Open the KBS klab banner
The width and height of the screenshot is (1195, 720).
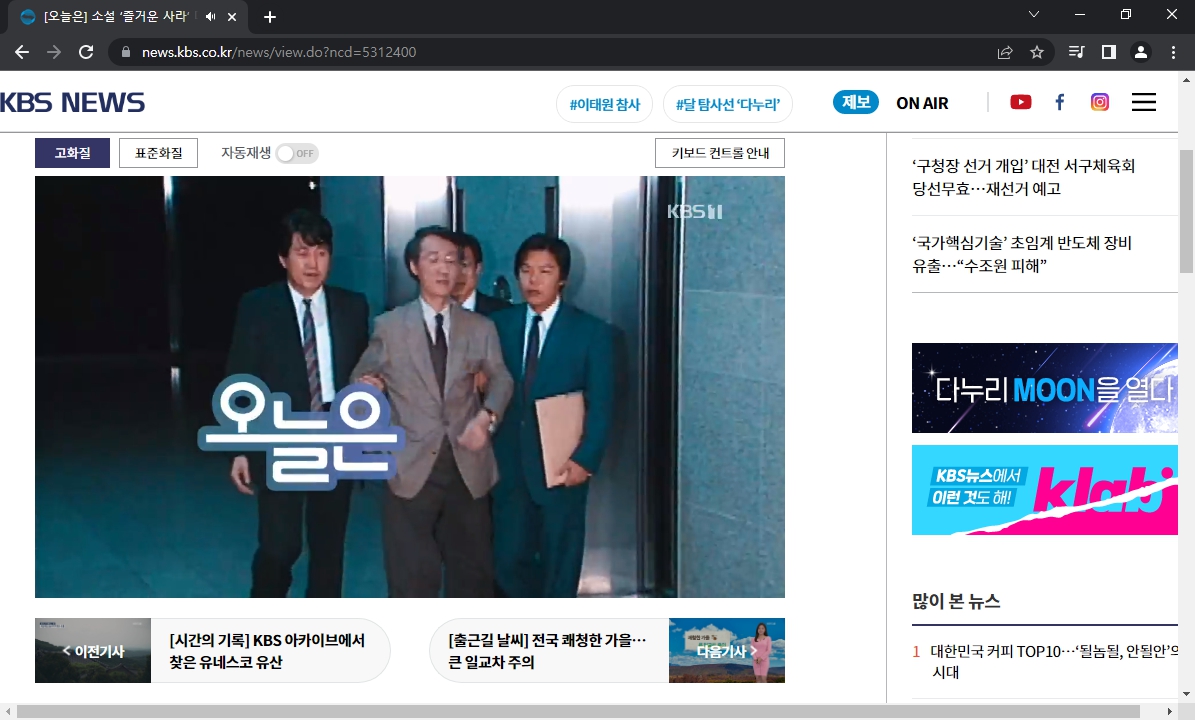pos(1045,490)
